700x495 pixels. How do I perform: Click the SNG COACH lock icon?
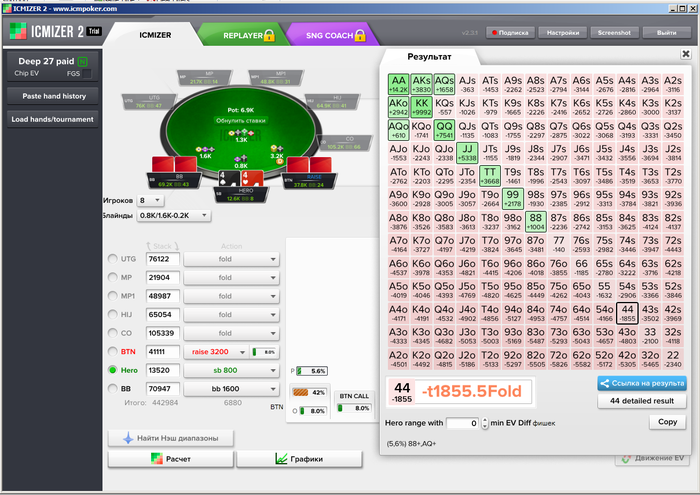coord(360,35)
